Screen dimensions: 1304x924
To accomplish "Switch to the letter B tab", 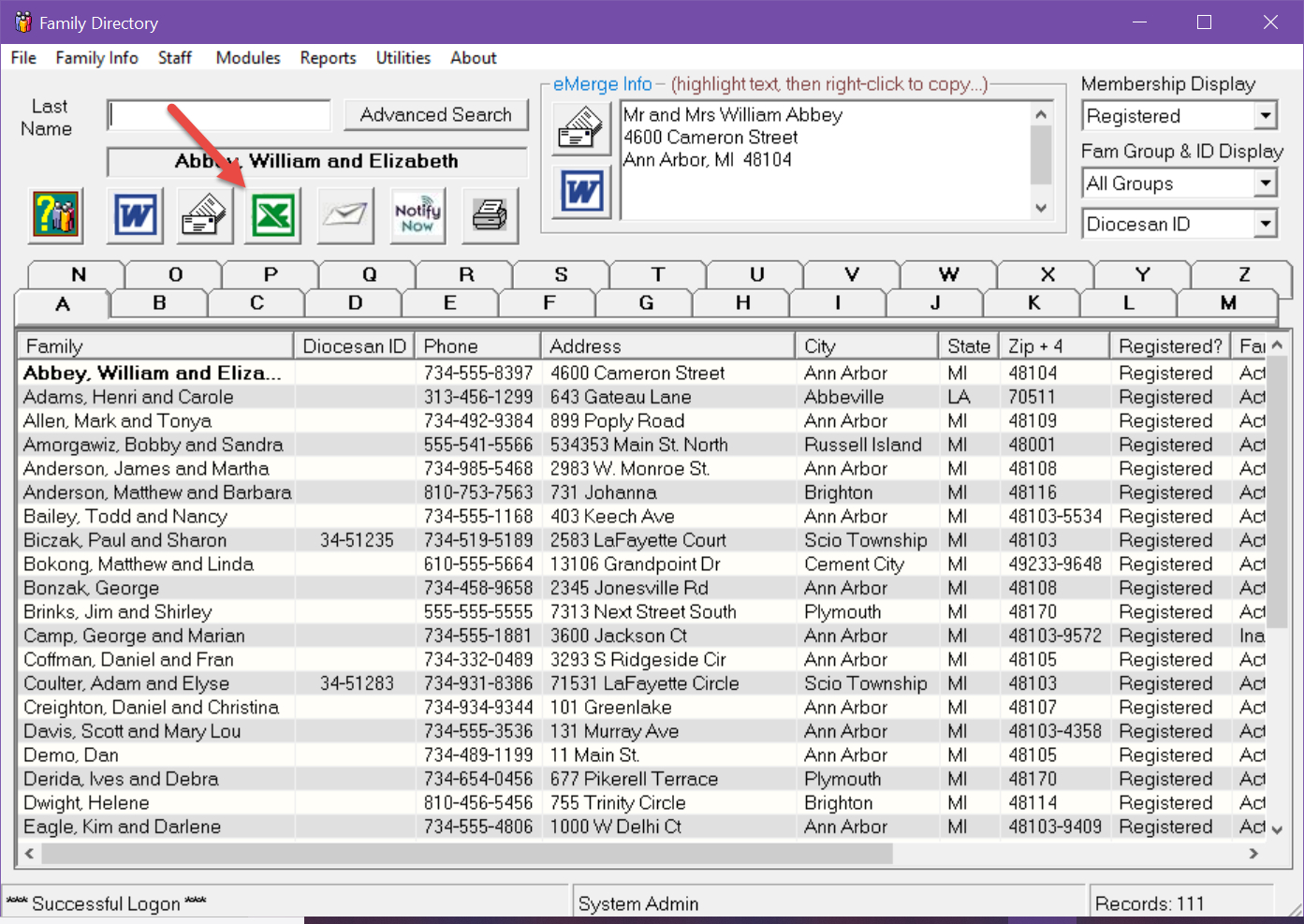I will (158, 303).
